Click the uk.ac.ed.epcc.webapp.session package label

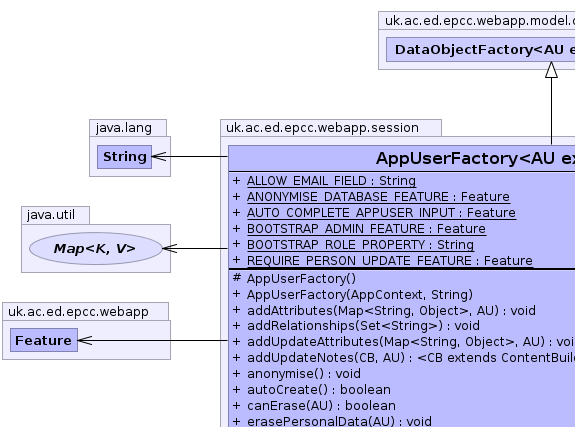pos(322,128)
